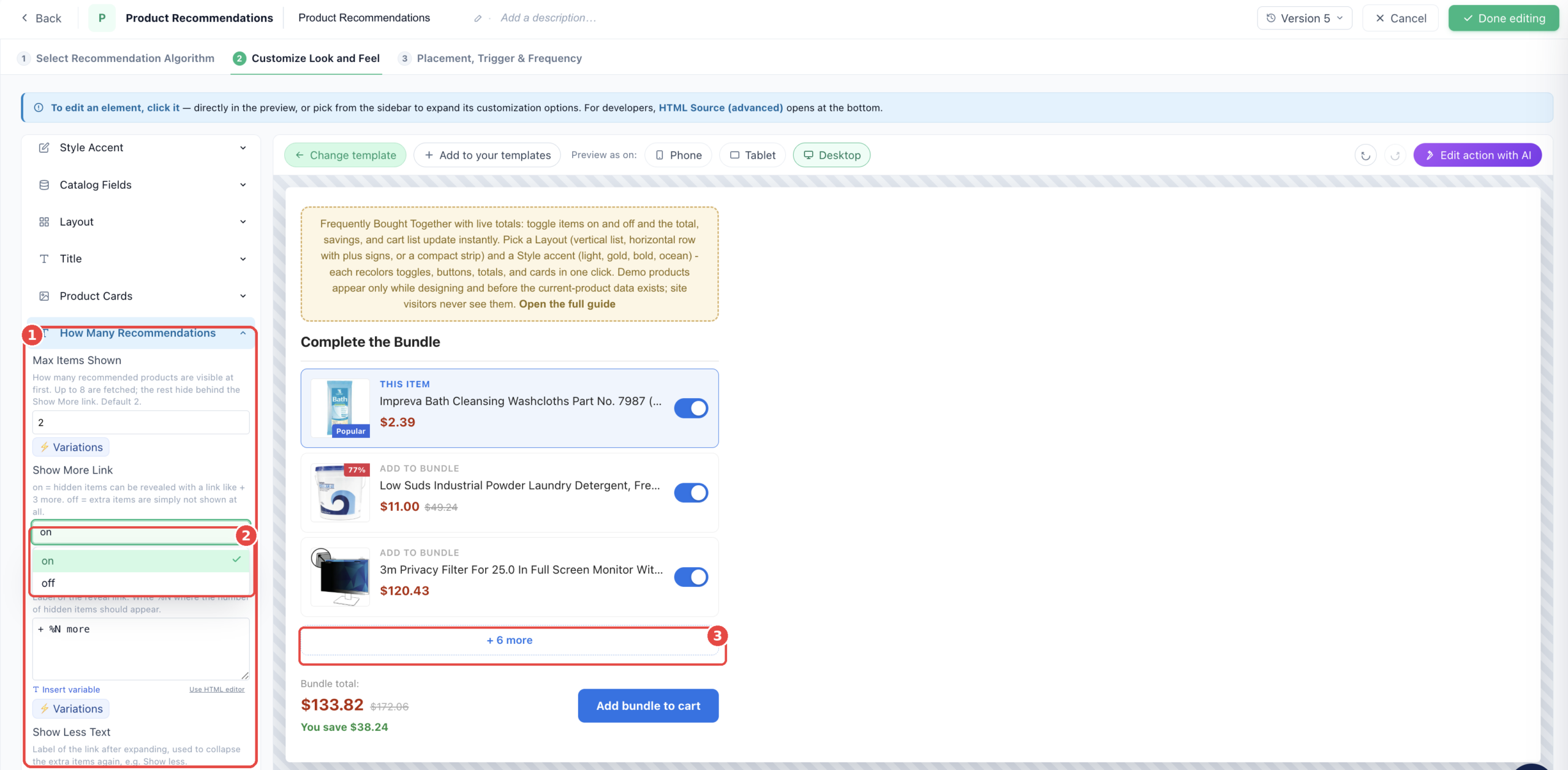Open Placement, Trigger & Frequency step

tap(490, 58)
